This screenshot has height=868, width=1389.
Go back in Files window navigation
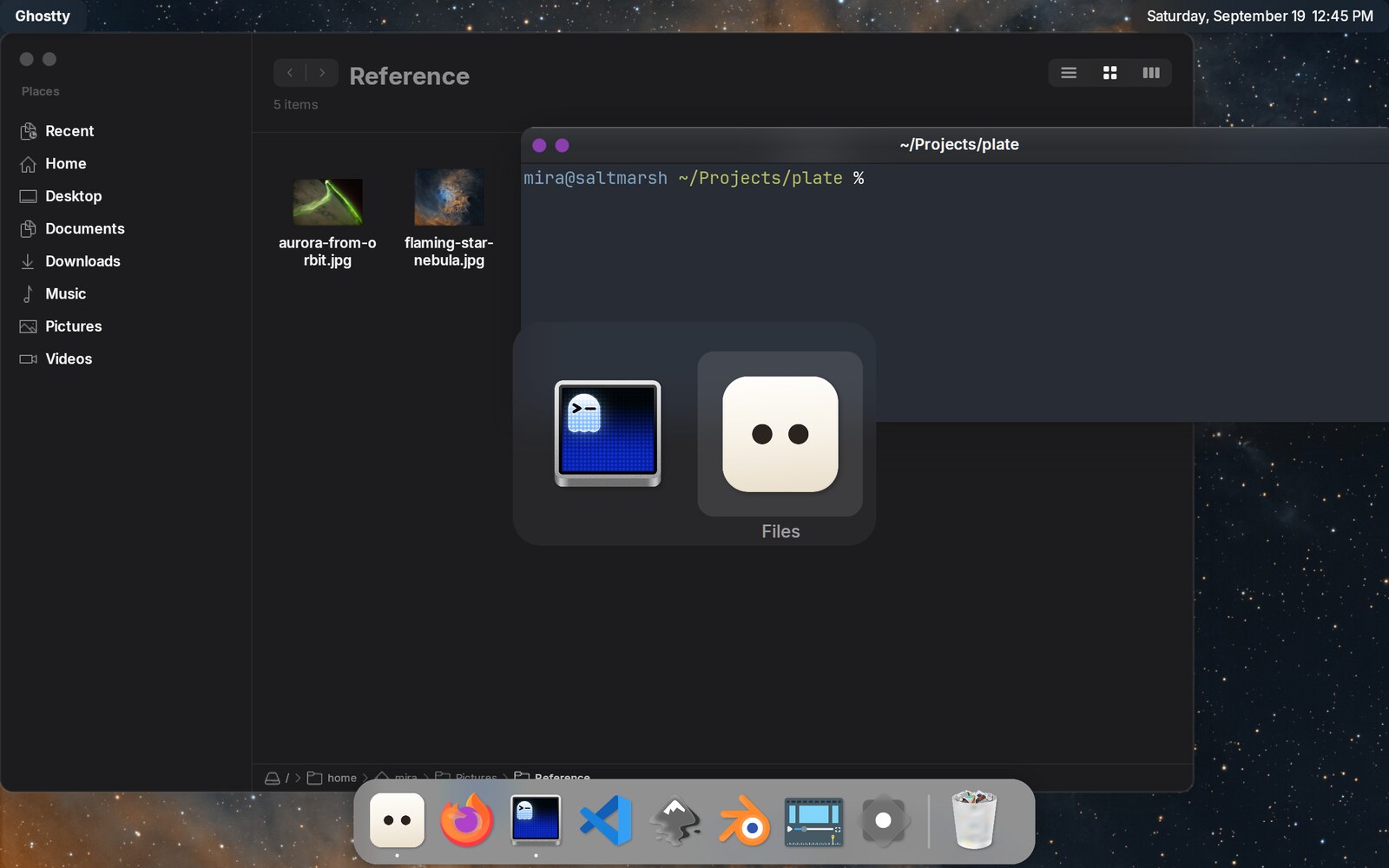click(290, 73)
